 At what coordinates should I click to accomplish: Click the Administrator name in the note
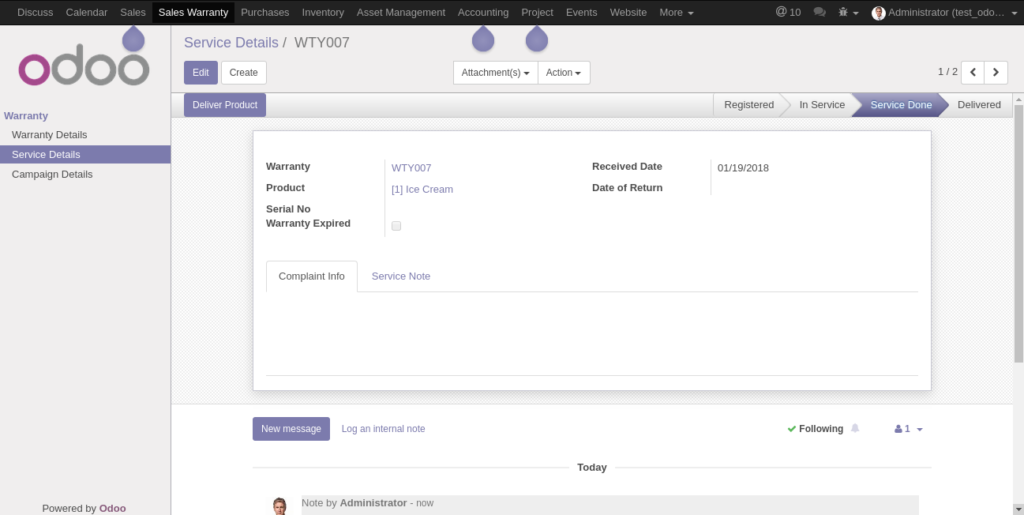(373, 503)
